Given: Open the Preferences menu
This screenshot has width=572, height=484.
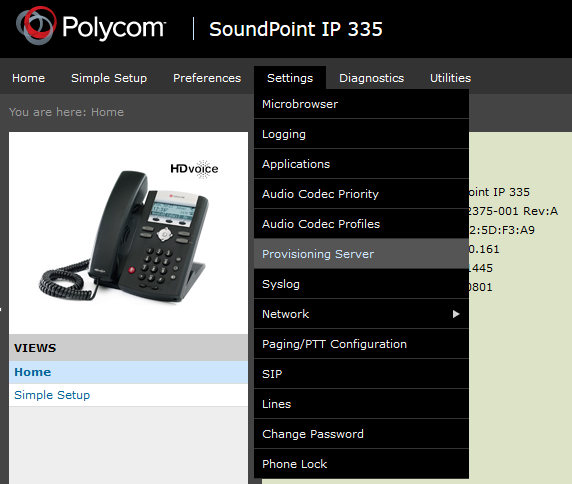Looking at the screenshot, I should (207, 78).
